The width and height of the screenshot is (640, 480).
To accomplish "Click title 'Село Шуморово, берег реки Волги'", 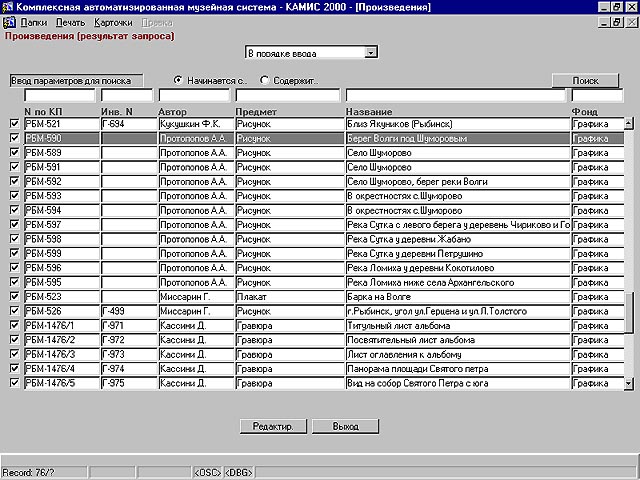I will point(458,182).
